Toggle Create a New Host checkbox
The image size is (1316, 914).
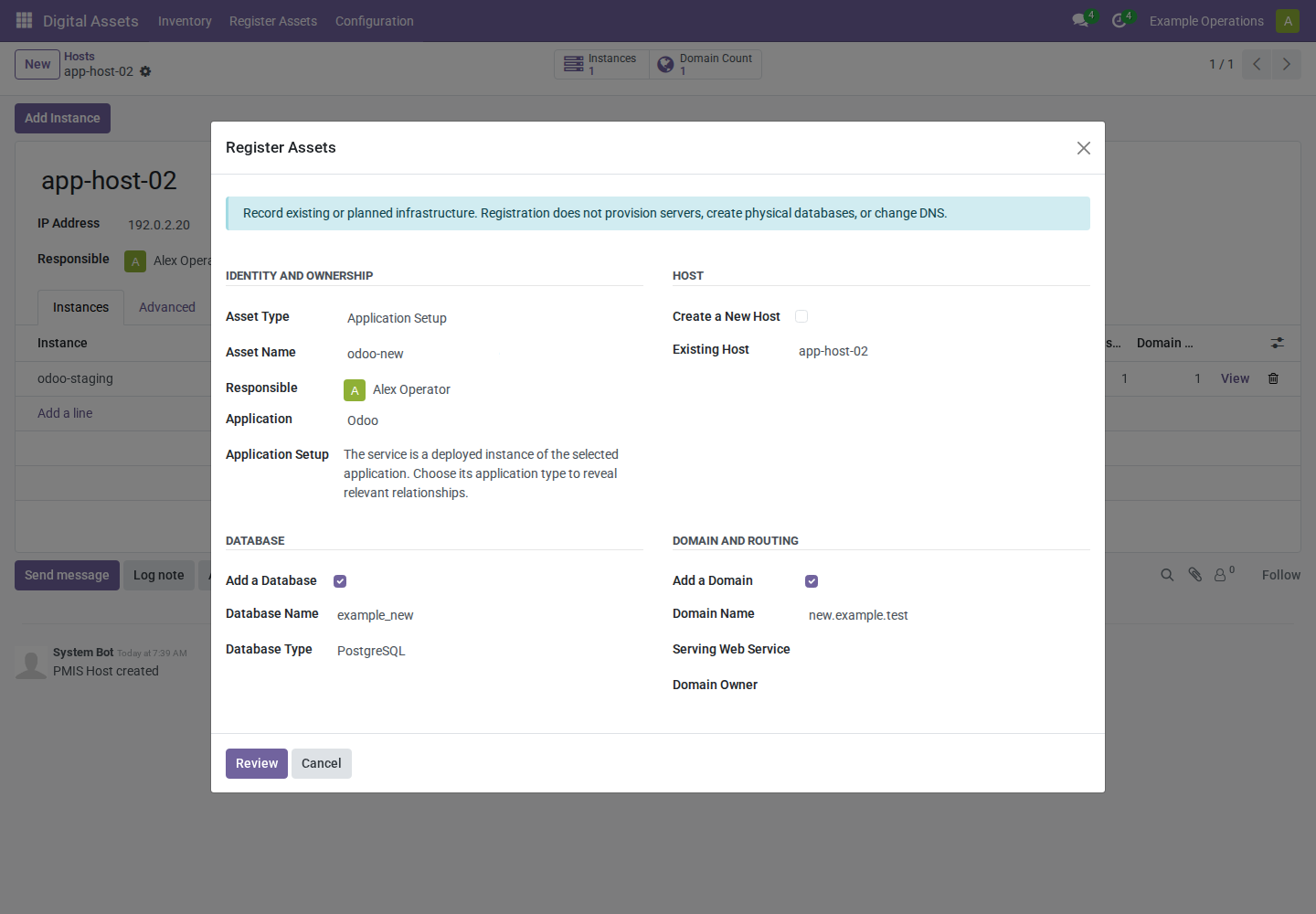(801, 316)
